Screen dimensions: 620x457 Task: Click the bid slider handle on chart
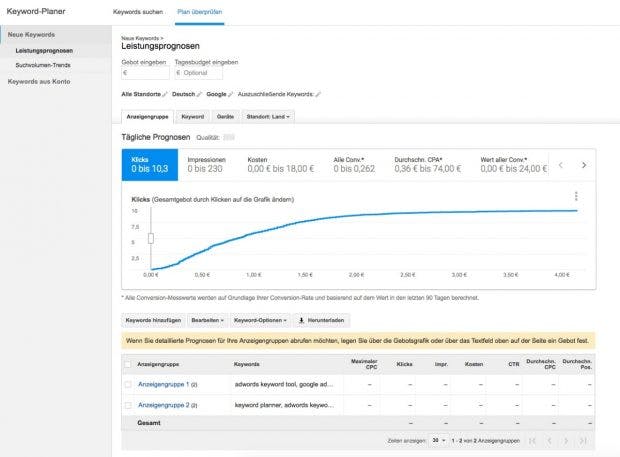[x=151, y=238]
